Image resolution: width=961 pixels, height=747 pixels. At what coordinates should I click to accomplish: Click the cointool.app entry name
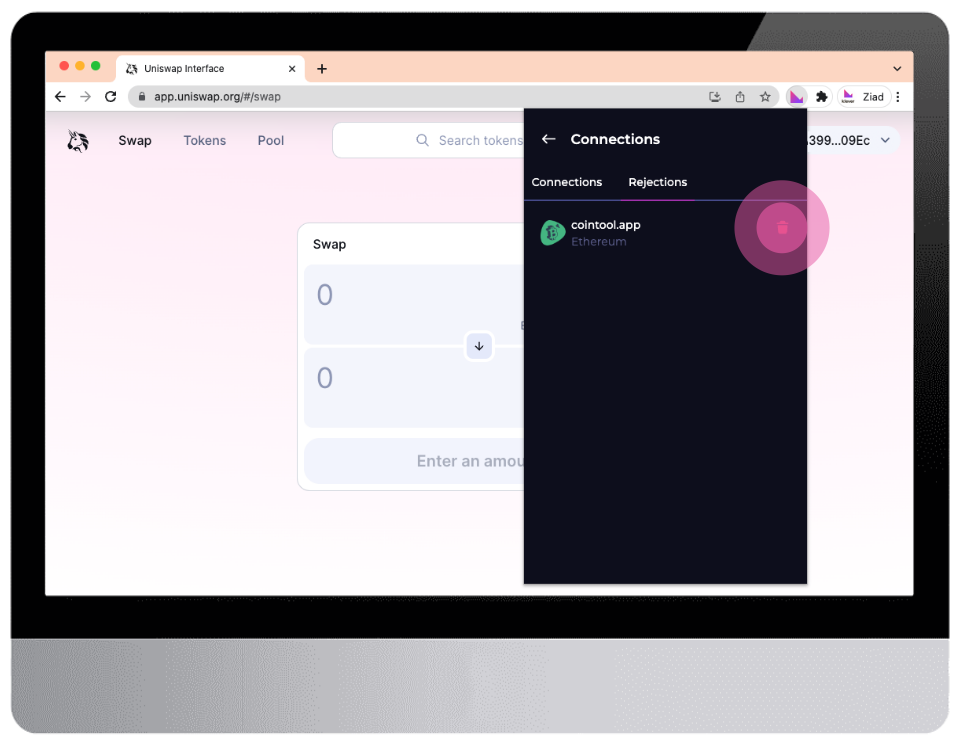click(606, 225)
